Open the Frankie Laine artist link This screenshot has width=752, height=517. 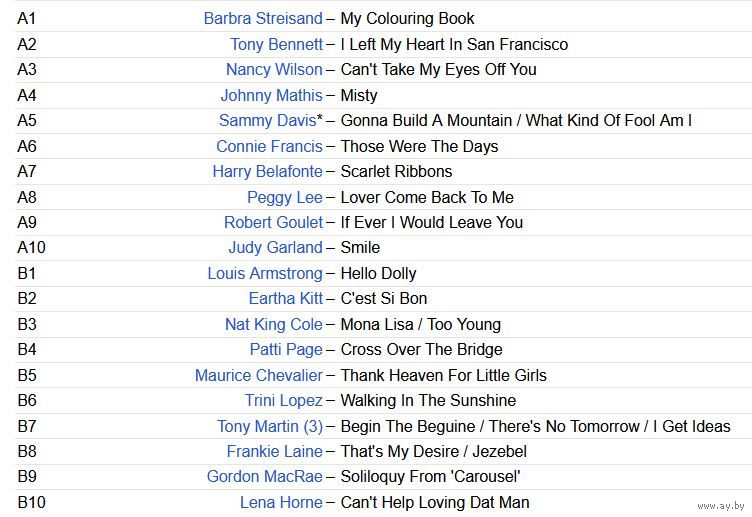[274, 451]
